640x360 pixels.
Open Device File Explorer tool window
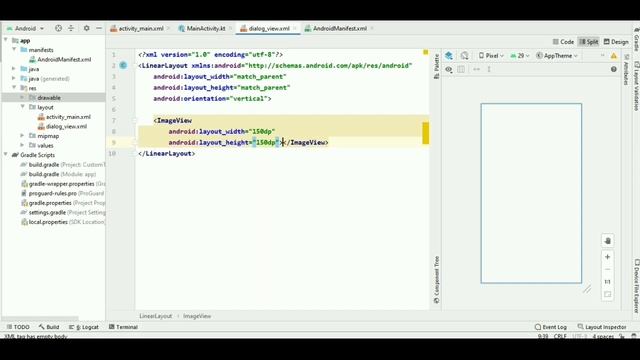tap(636, 287)
